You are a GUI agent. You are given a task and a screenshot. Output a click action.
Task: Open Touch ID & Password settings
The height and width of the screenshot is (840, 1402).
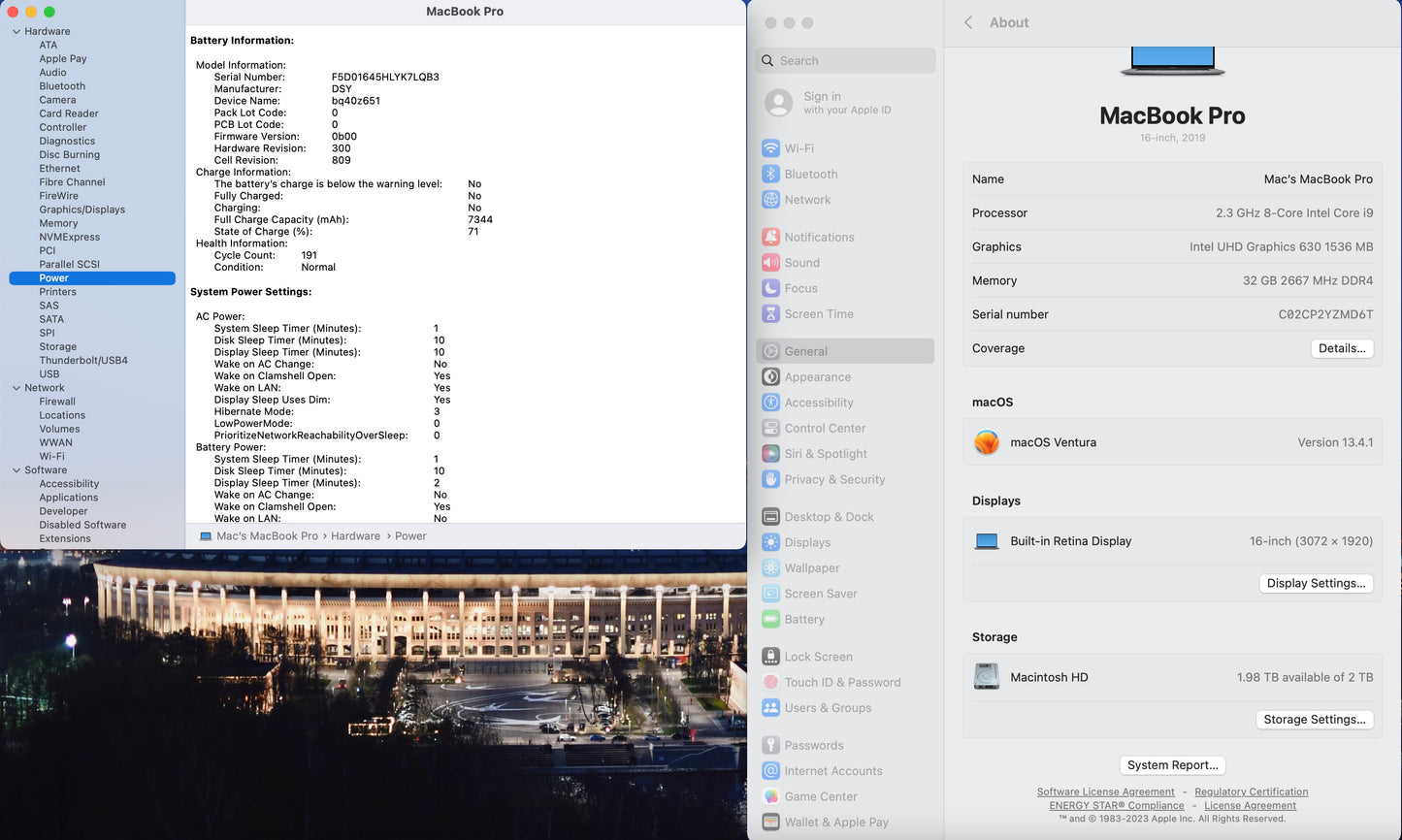(x=840, y=682)
